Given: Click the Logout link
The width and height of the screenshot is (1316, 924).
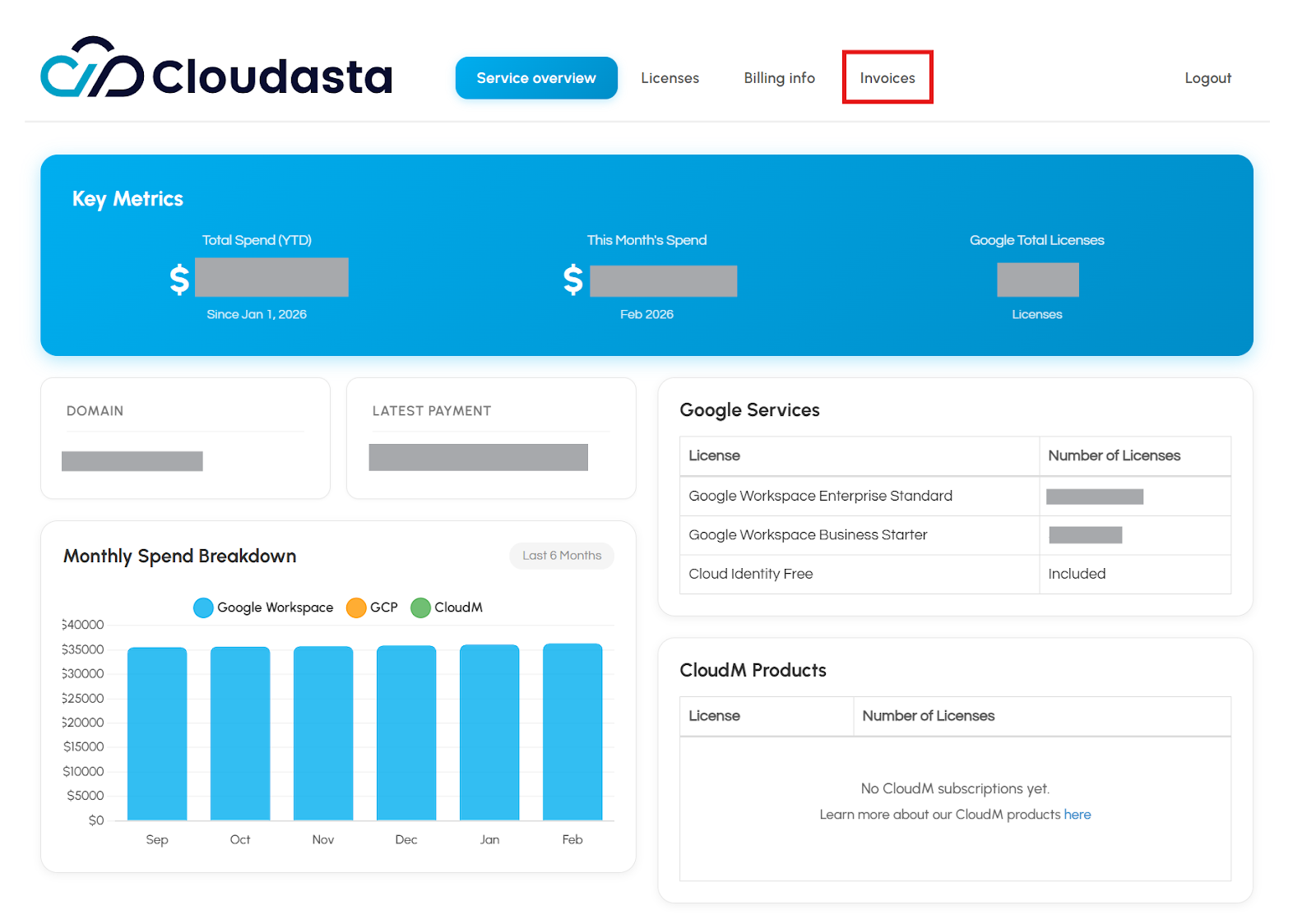Looking at the screenshot, I should pos(1207,78).
